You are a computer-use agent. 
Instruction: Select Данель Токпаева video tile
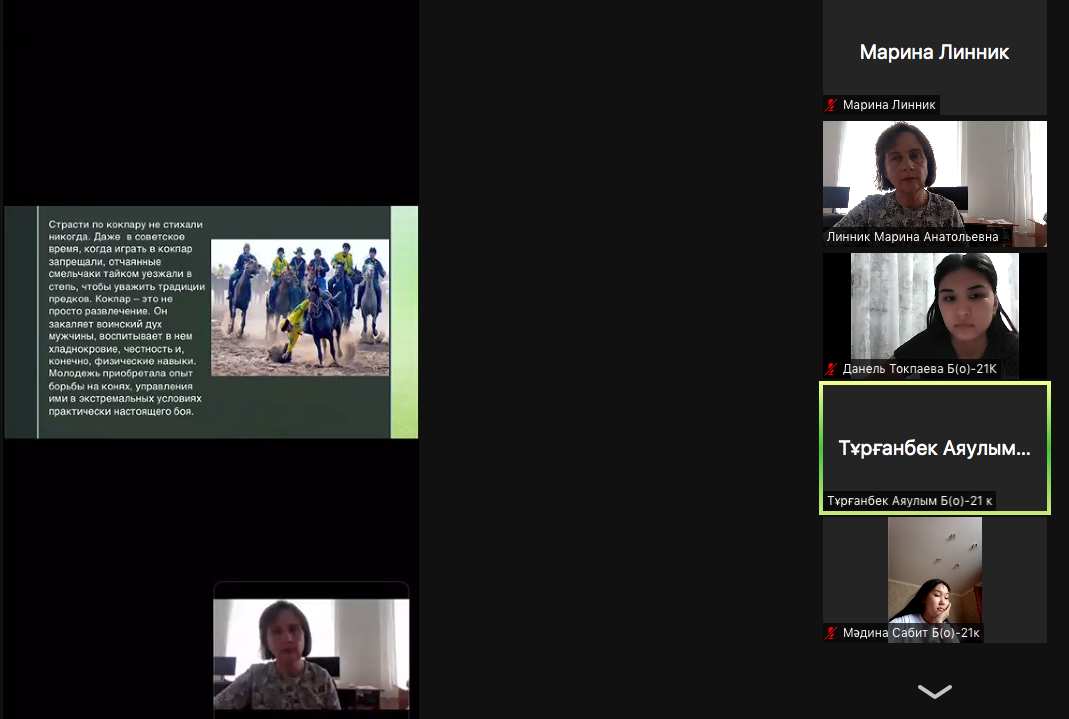935,316
